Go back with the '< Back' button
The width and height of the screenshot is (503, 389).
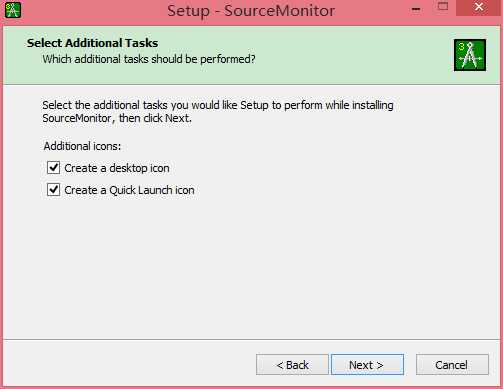pyautogui.click(x=292, y=365)
